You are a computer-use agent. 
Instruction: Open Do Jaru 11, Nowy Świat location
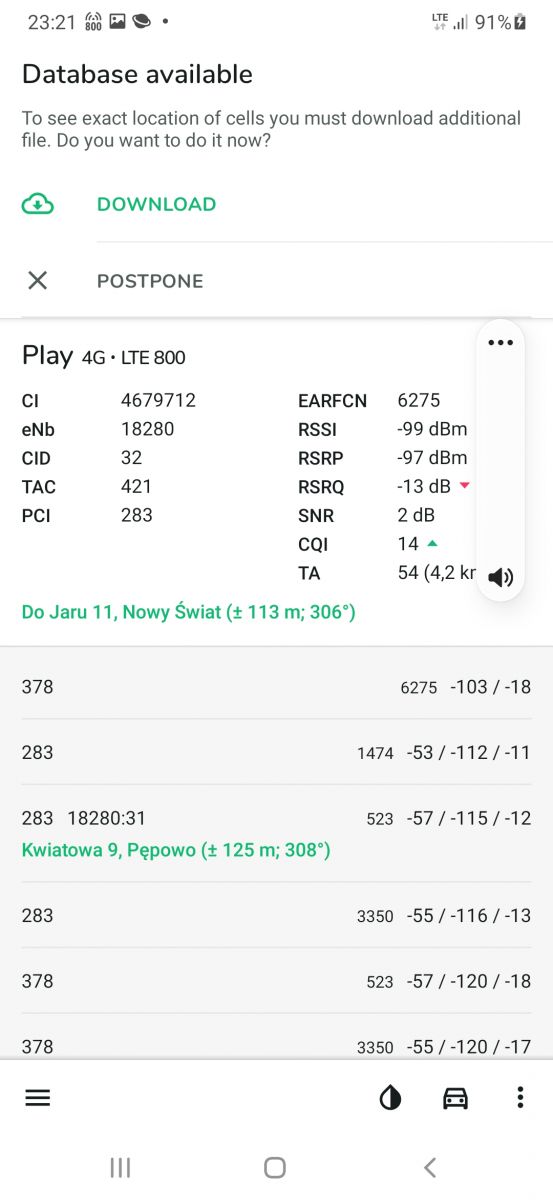[189, 611]
